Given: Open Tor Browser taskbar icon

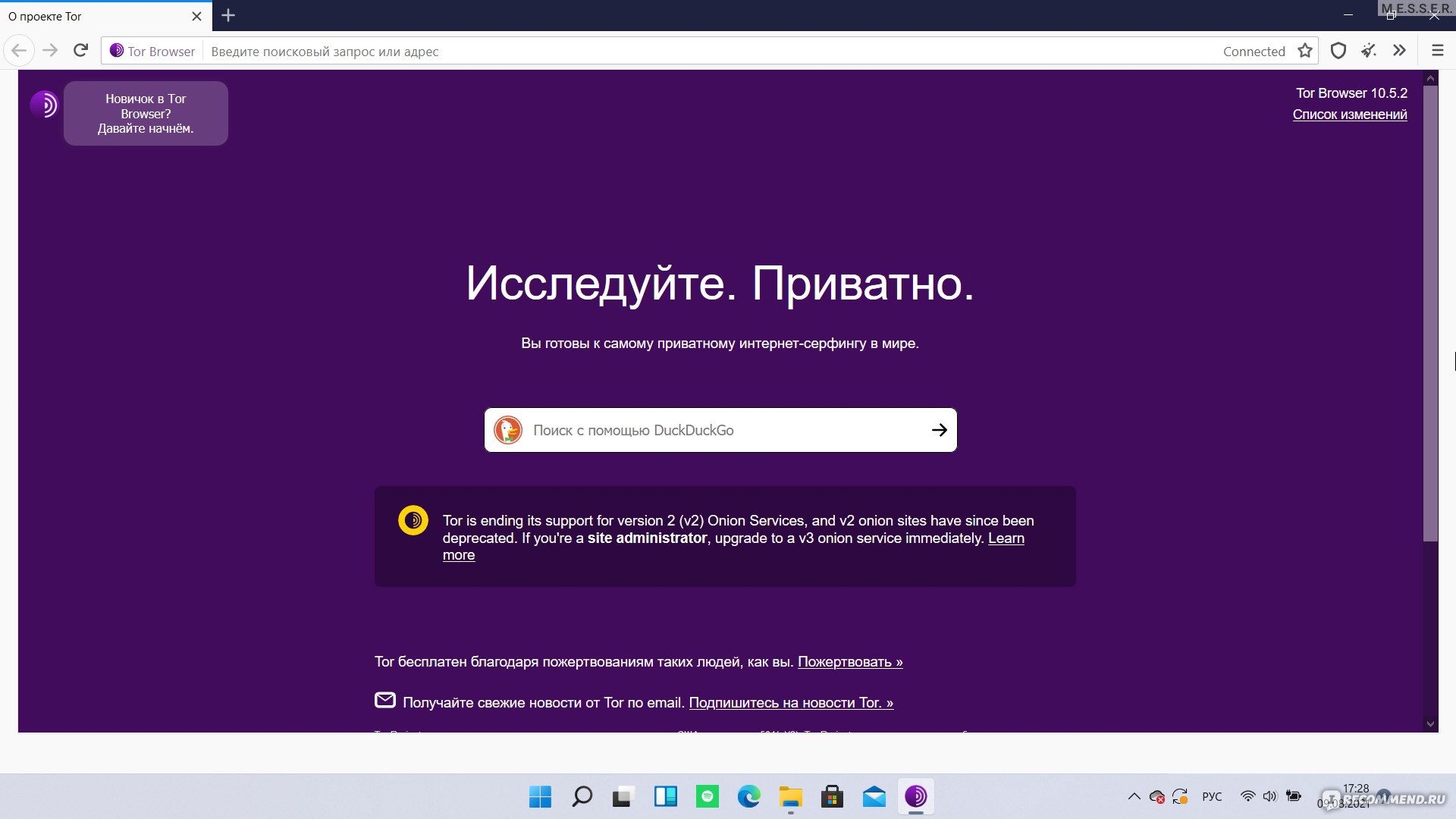Looking at the screenshot, I should point(916,796).
